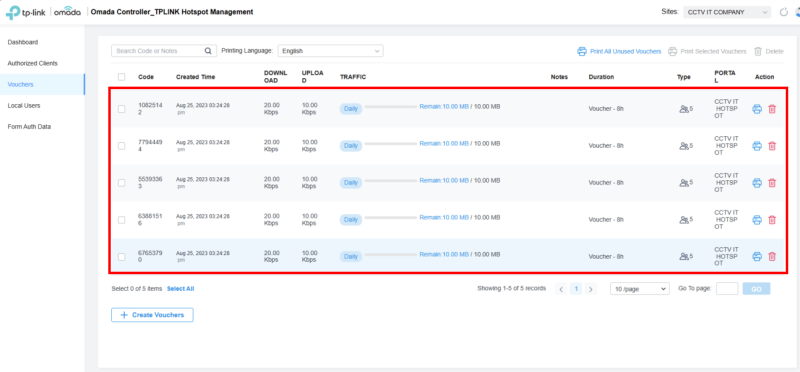Check the box for voucher 63881516
The image size is (800, 372).
coord(121,220)
